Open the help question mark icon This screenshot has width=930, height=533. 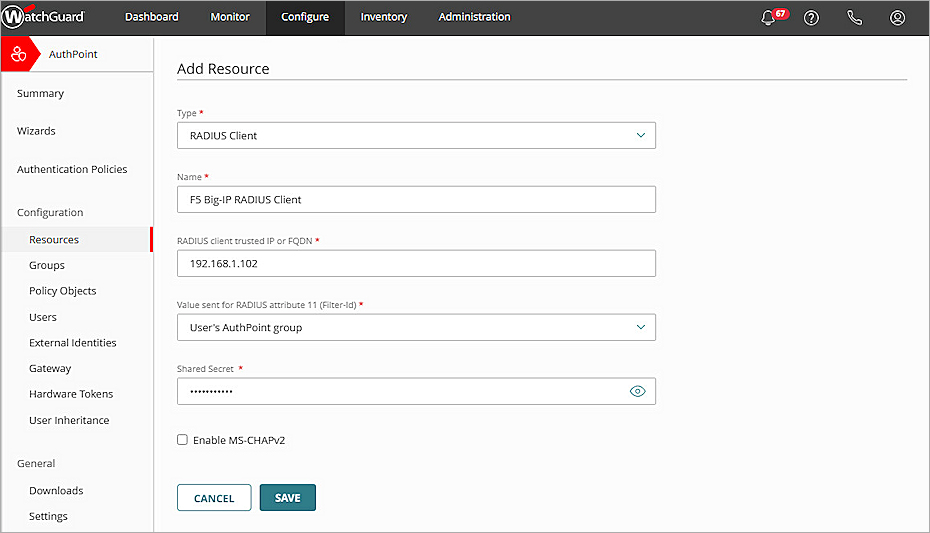811,18
